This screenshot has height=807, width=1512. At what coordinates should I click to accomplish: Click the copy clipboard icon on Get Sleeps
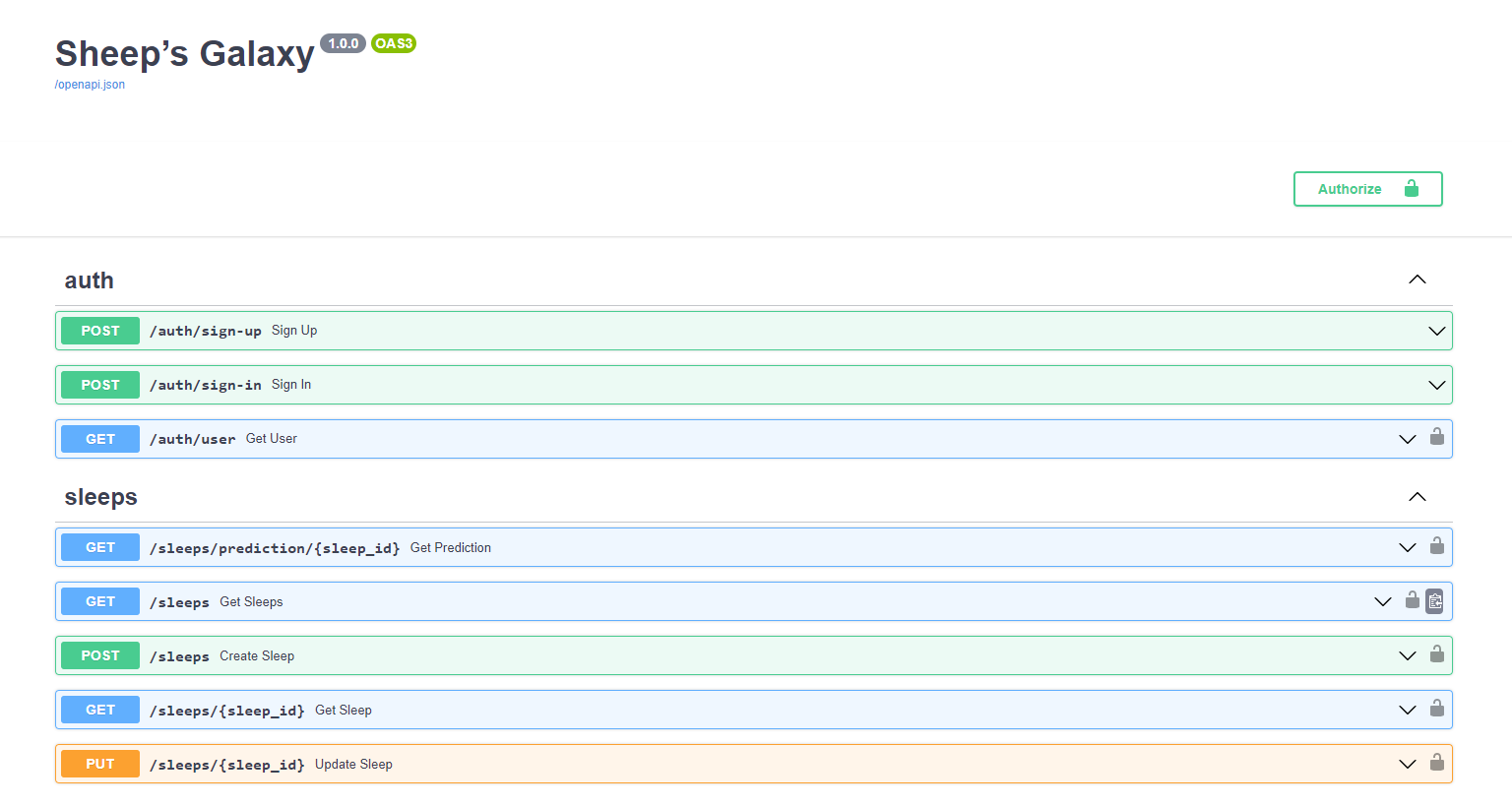click(1434, 601)
